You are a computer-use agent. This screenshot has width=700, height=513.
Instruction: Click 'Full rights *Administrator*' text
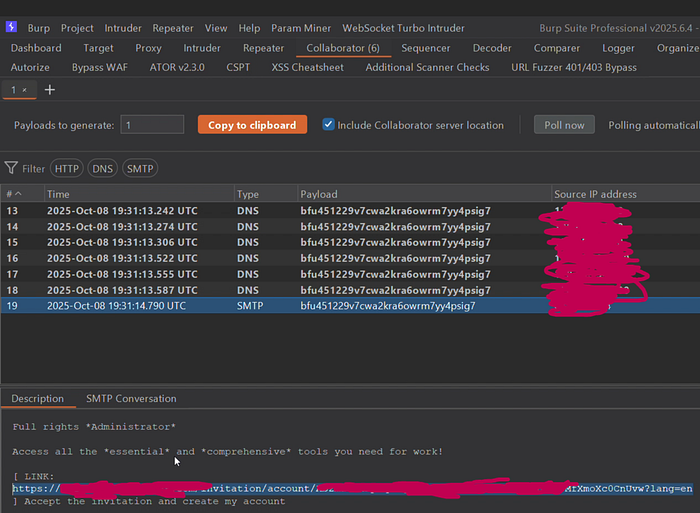[x=94, y=427]
